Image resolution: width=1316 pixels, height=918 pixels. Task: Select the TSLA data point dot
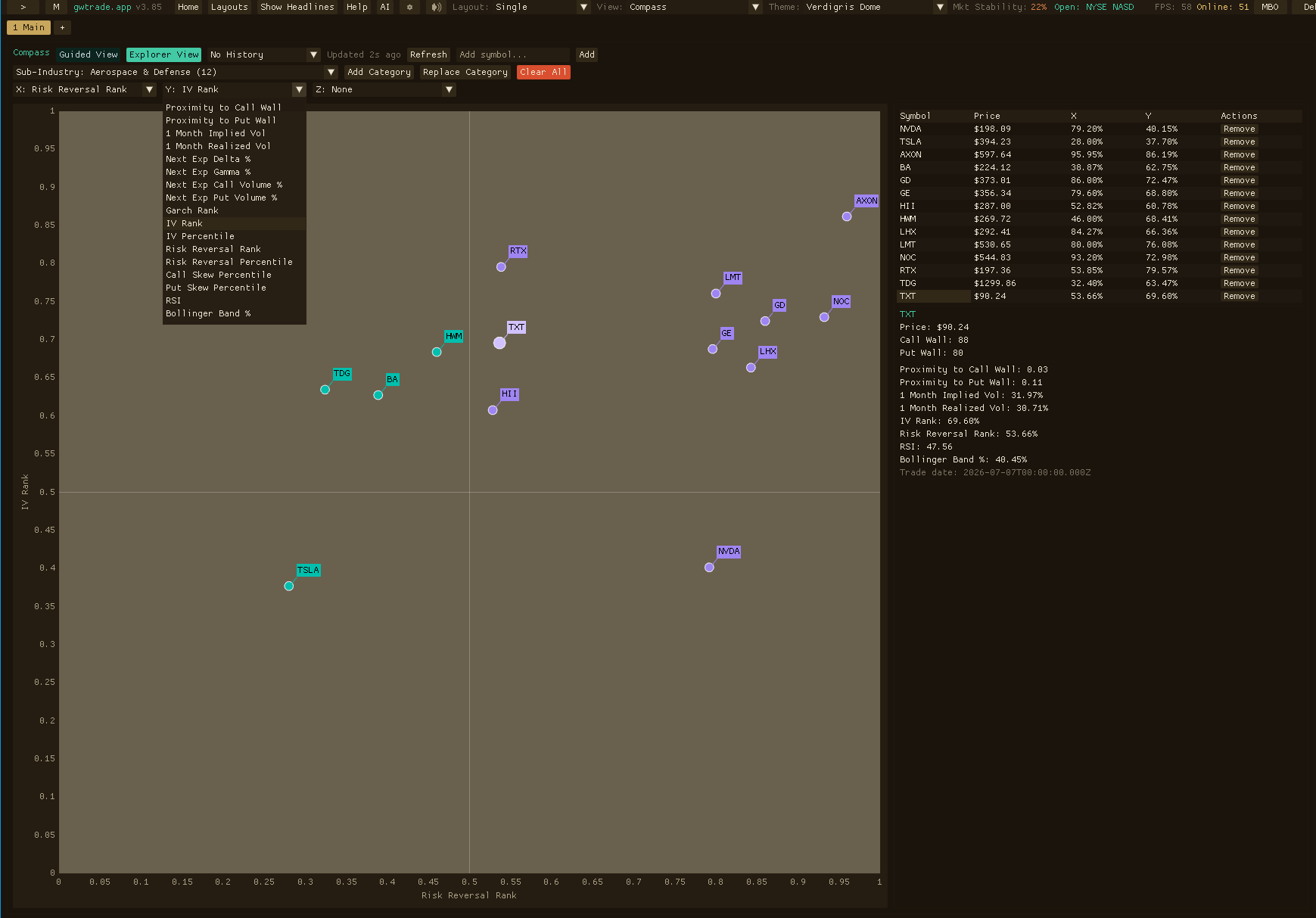[289, 586]
